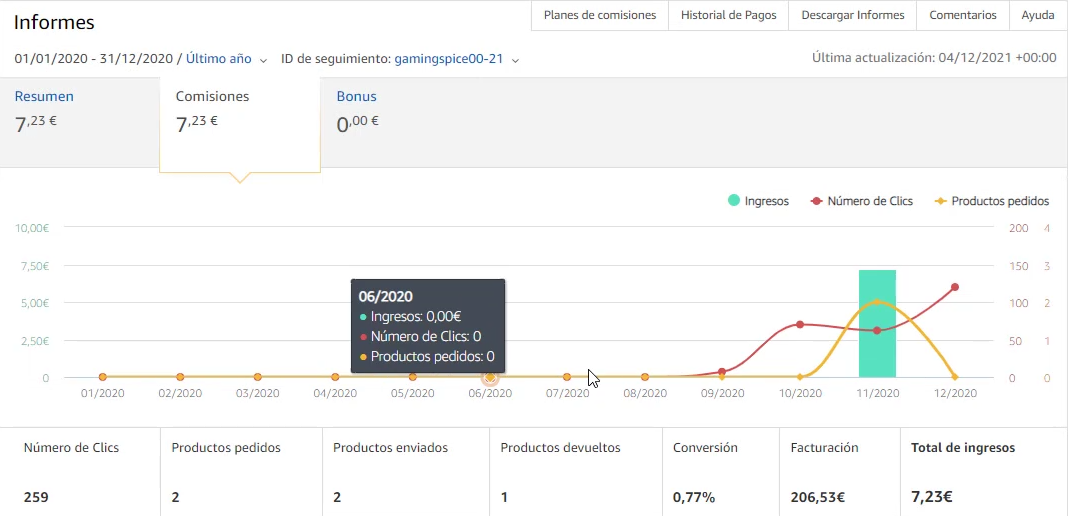
Task: Click the yellow orders point at 10/2020
Action: tap(800, 377)
